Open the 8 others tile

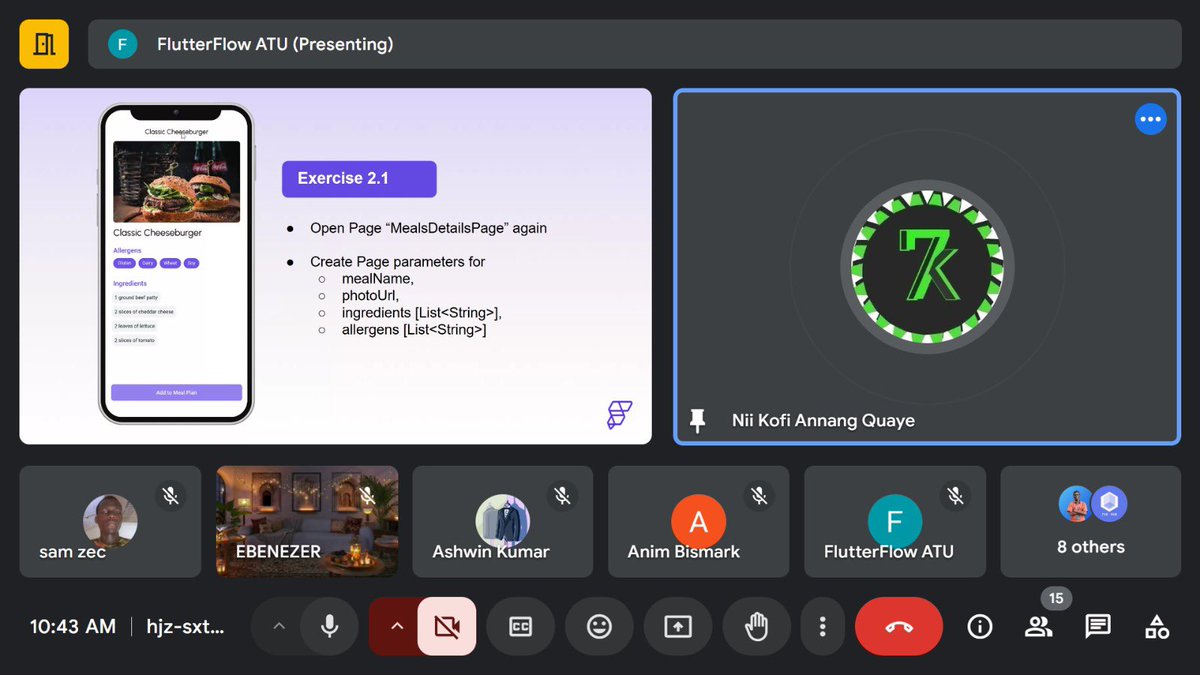(x=1091, y=522)
